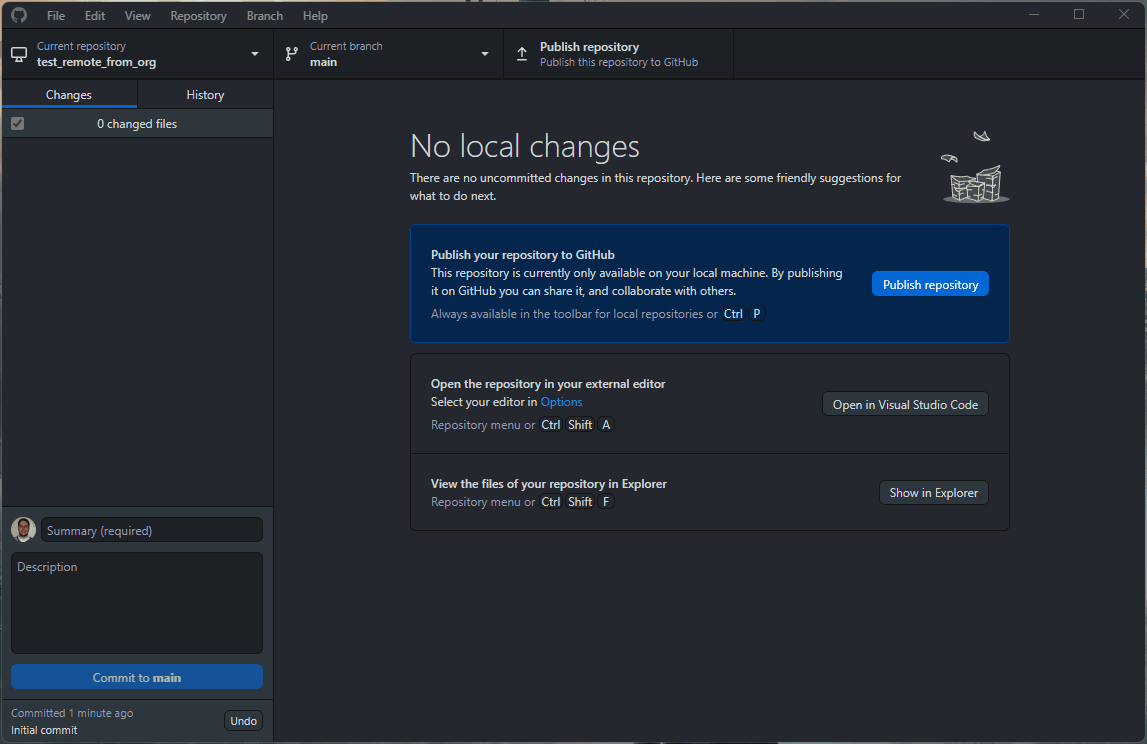
Task: Click 'View the files of your repository' heading
Action: pos(549,484)
